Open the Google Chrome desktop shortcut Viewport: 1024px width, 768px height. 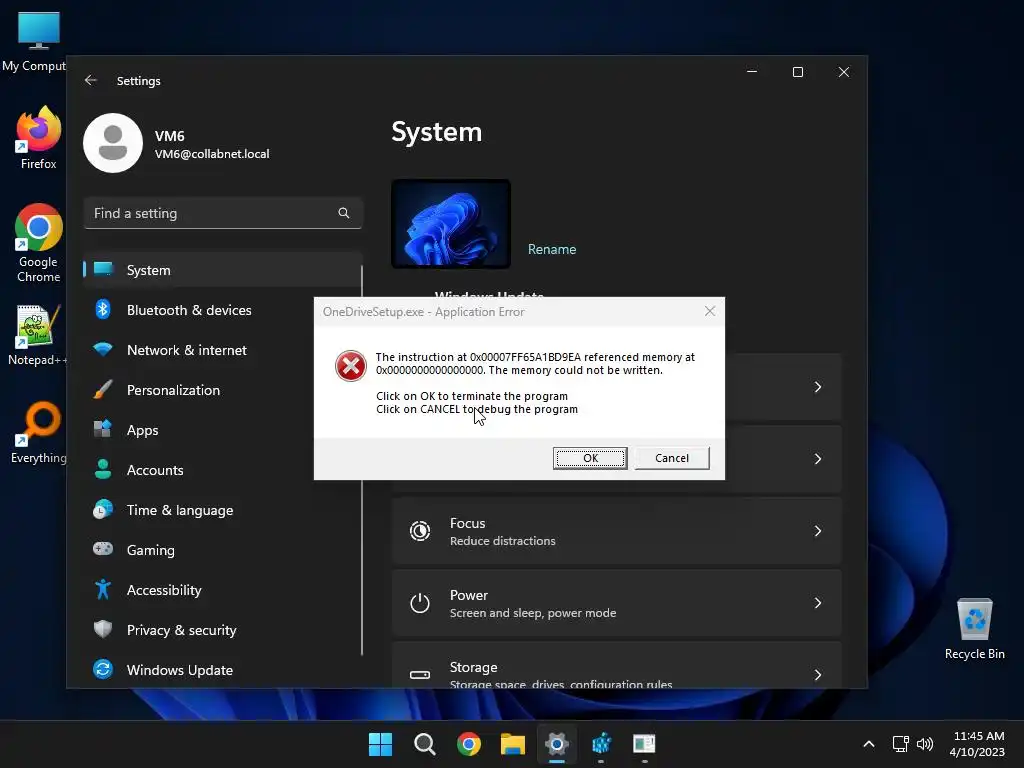39,243
